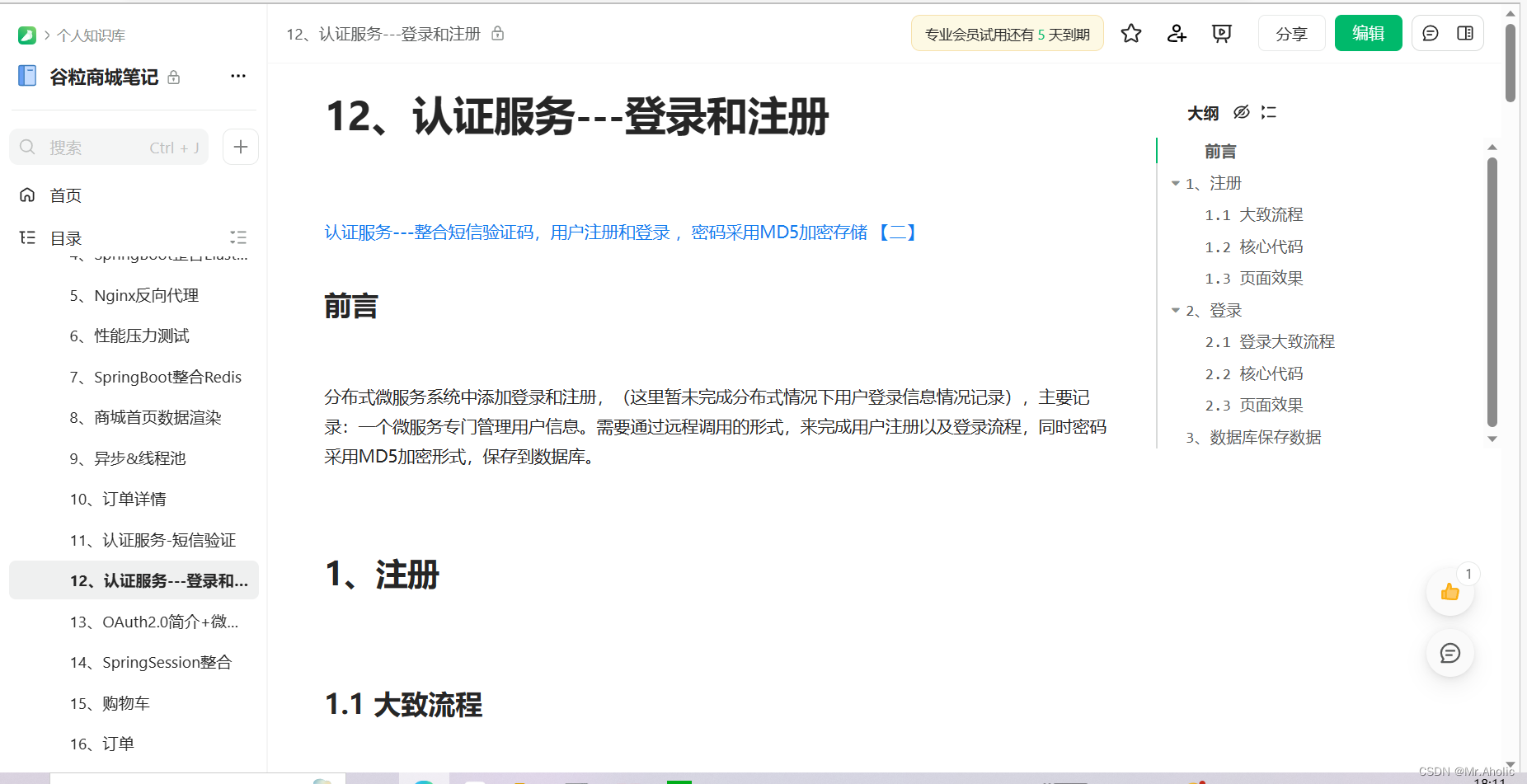
Task: Toggle the sidebar layout icon top right
Action: point(1466,33)
